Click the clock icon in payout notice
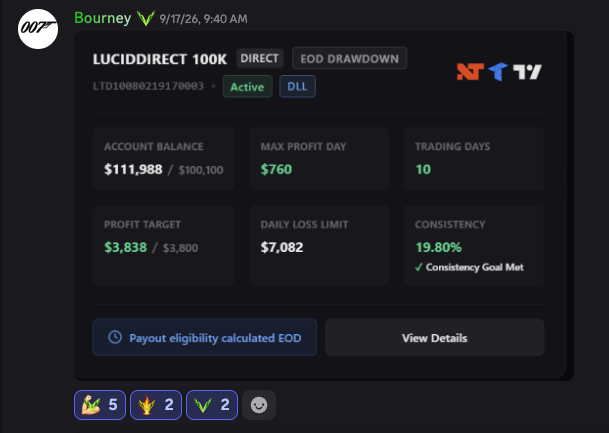The image size is (609, 433). tap(115, 337)
